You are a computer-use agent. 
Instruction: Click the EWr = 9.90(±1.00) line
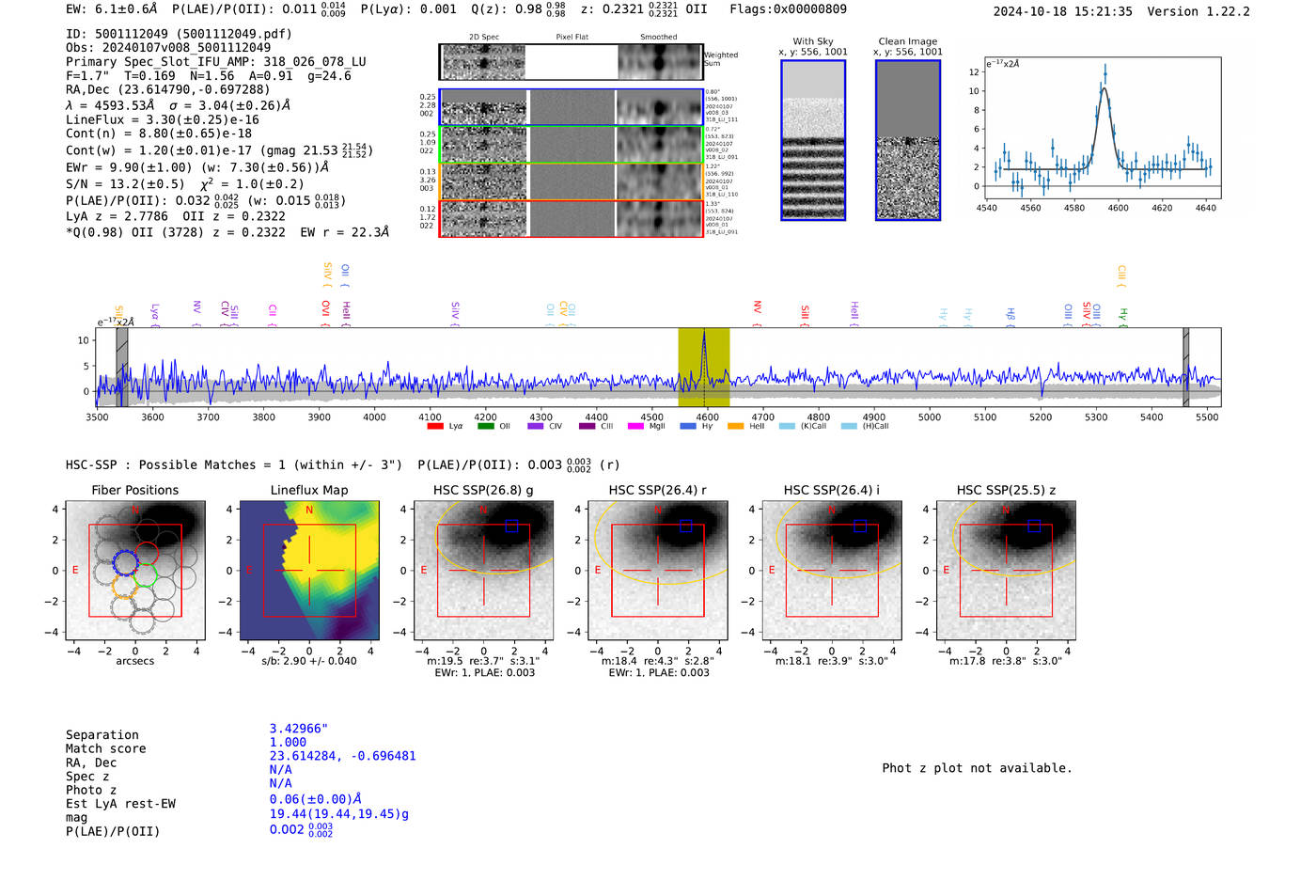coord(197,167)
